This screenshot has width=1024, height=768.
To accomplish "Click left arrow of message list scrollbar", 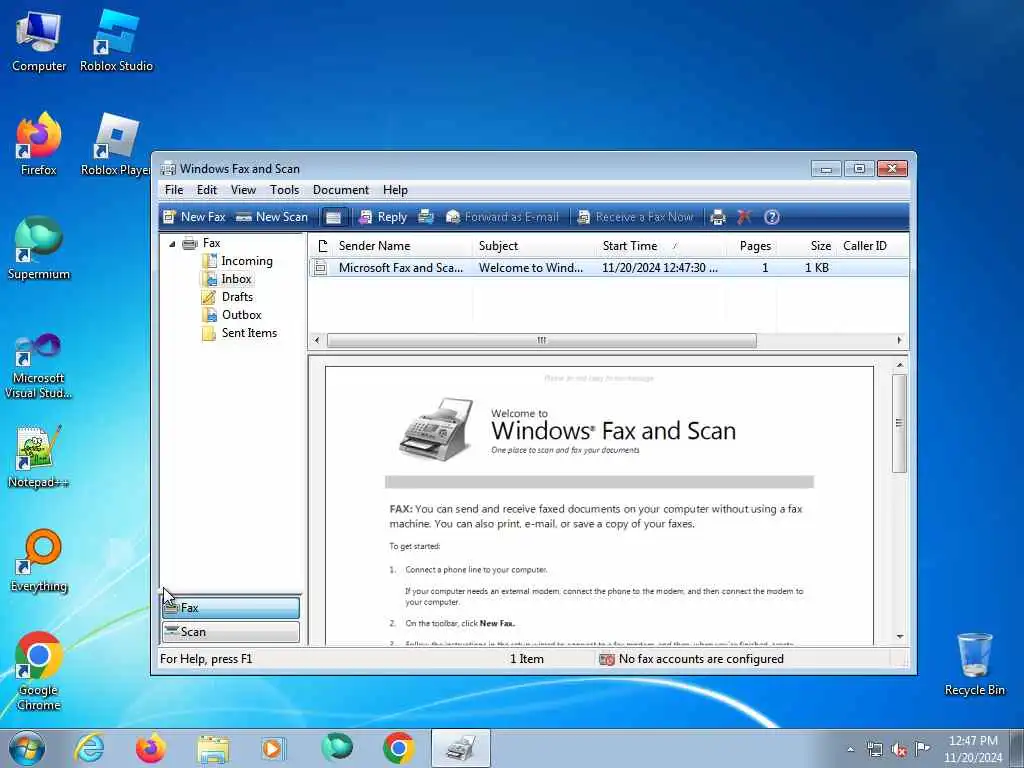I will (317, 340).
